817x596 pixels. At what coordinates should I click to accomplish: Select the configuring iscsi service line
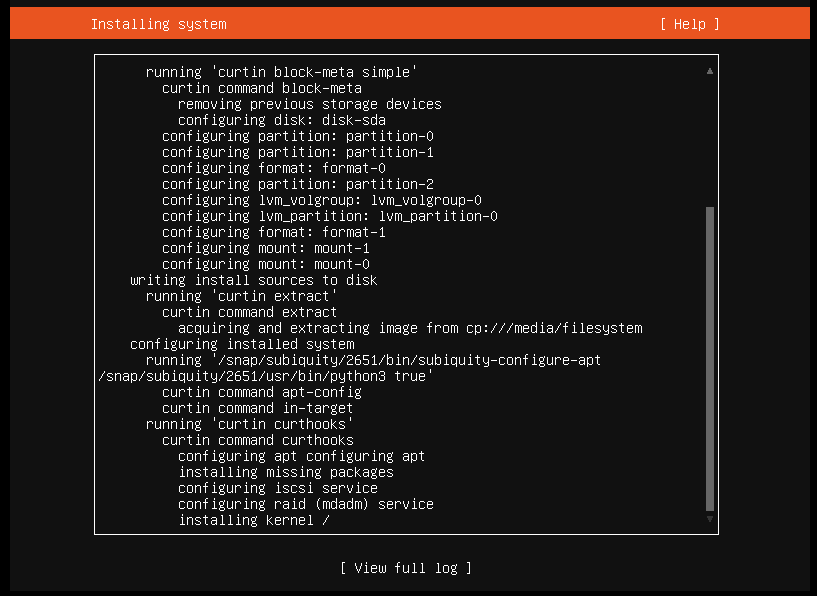pos(277,488)
